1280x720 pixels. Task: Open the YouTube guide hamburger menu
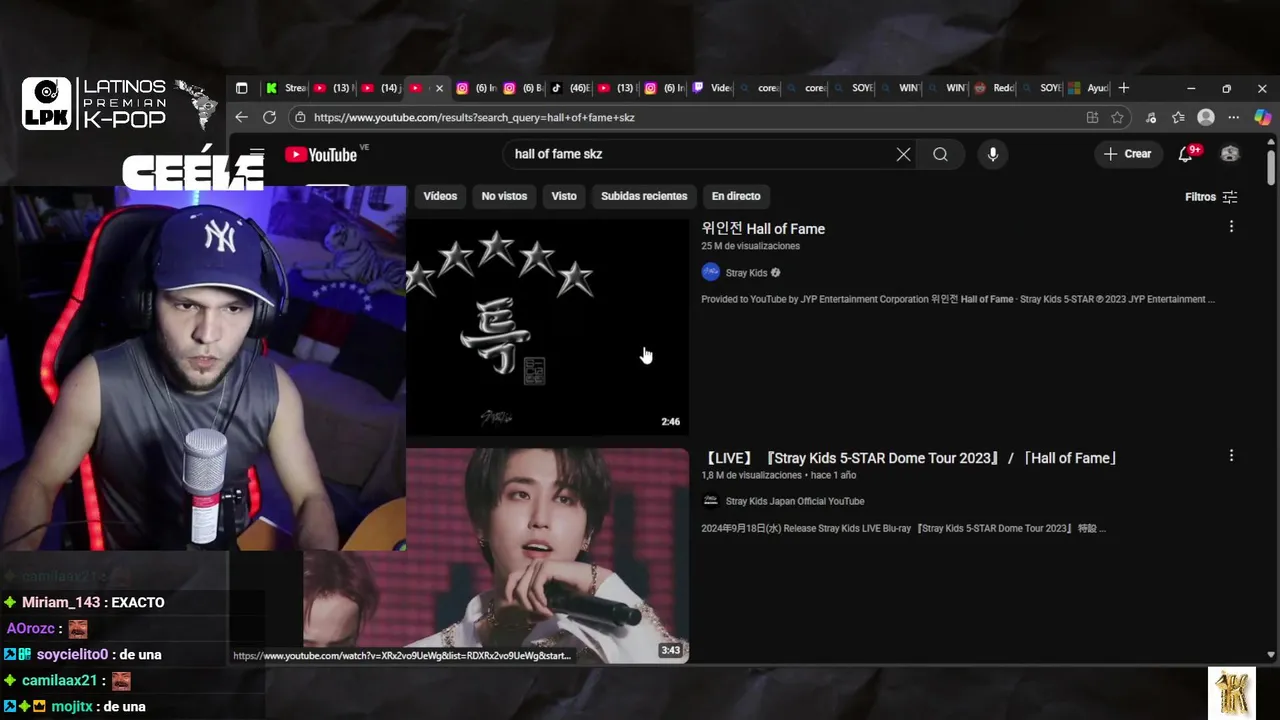[x=257, y=154]
